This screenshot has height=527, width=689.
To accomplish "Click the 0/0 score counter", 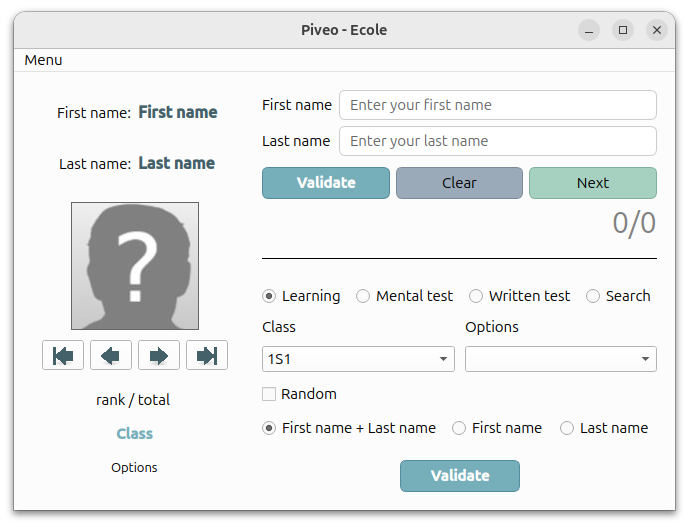I will [634, 223].
